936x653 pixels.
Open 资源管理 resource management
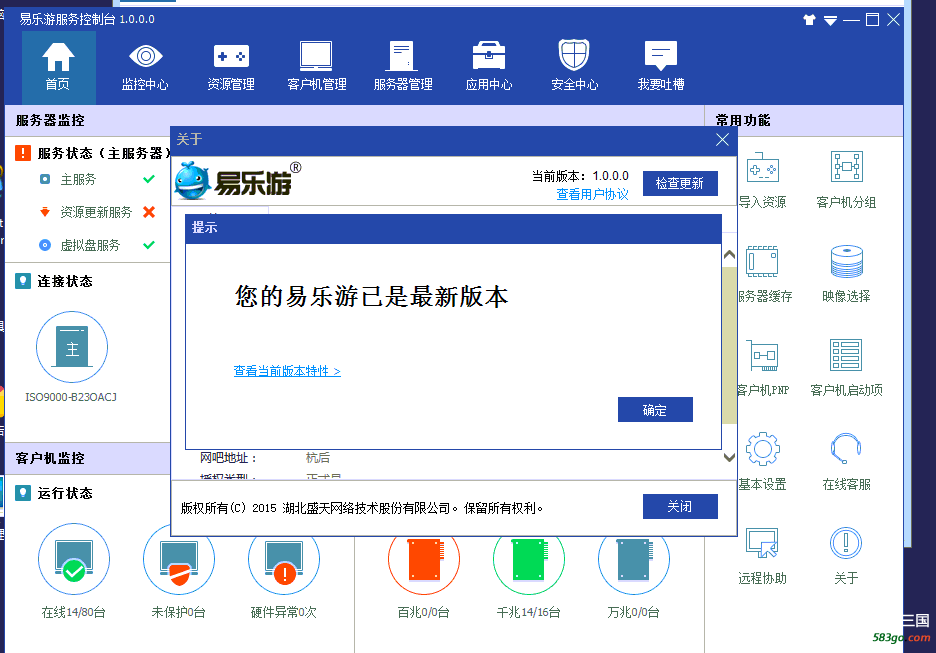pos(231,67)
